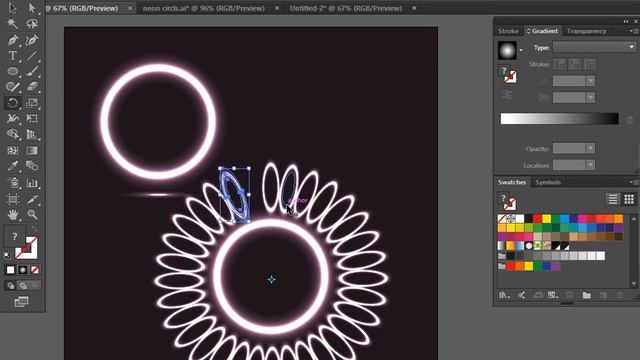Screen dimensions: 640x360
Task: Click New Color Group folder icon
Action: (x=587, y=295)
